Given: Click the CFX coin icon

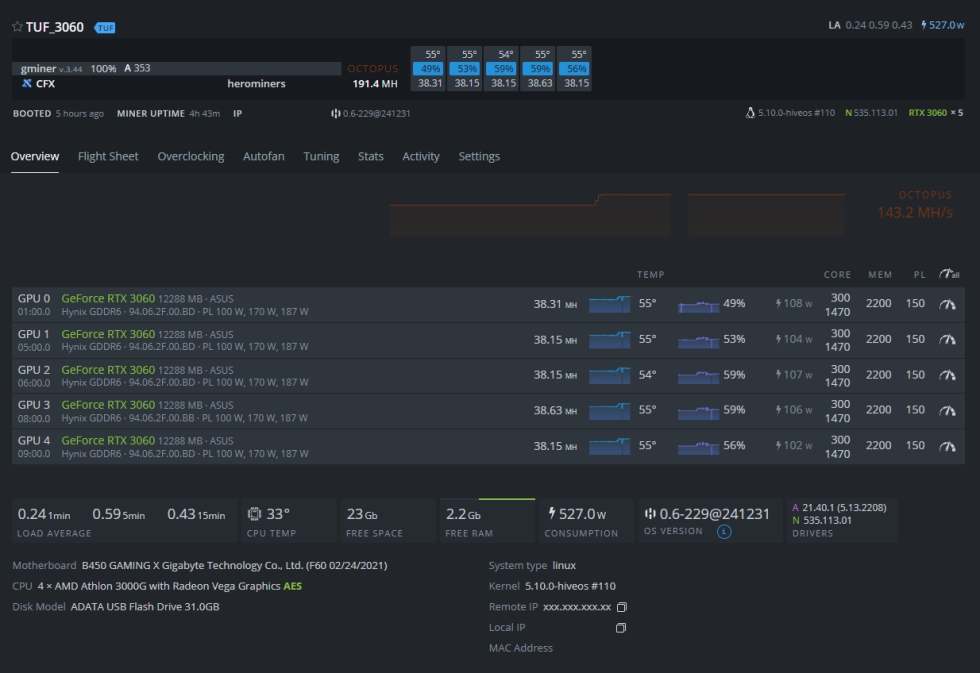Looking at the screenshot, I should [x=27, y=83].
